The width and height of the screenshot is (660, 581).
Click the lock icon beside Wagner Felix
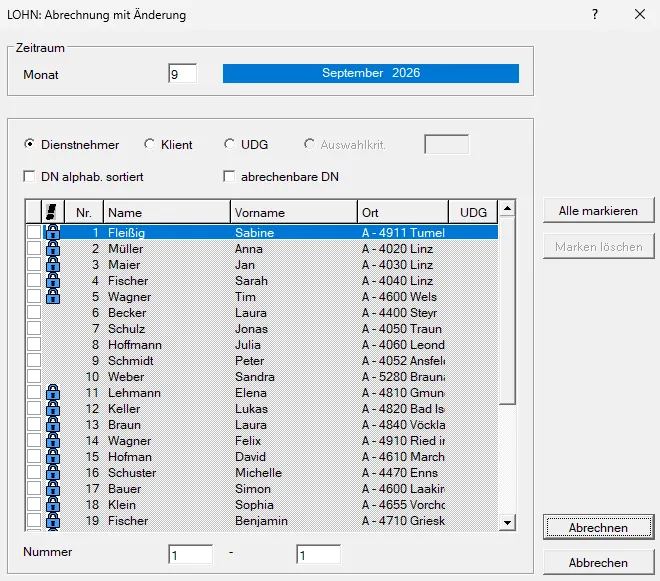[53, 440]
